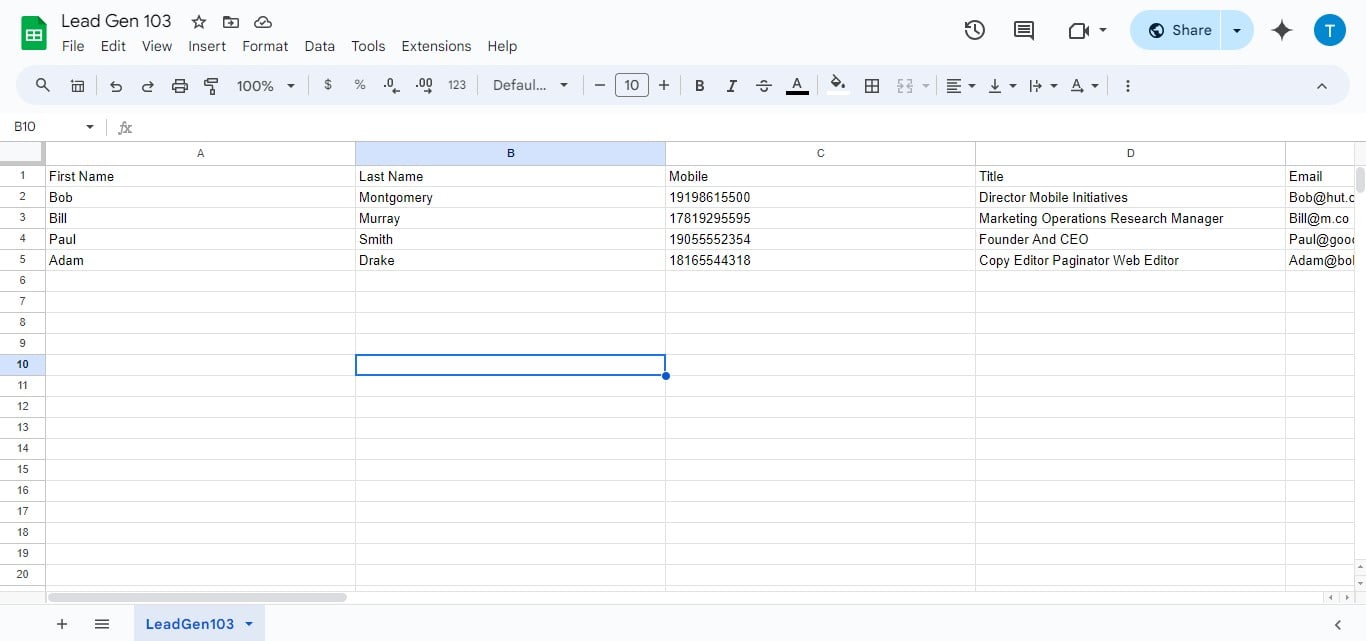Open the Format menu
This screenshot has height=641, width=1366.
pos(264,46)
